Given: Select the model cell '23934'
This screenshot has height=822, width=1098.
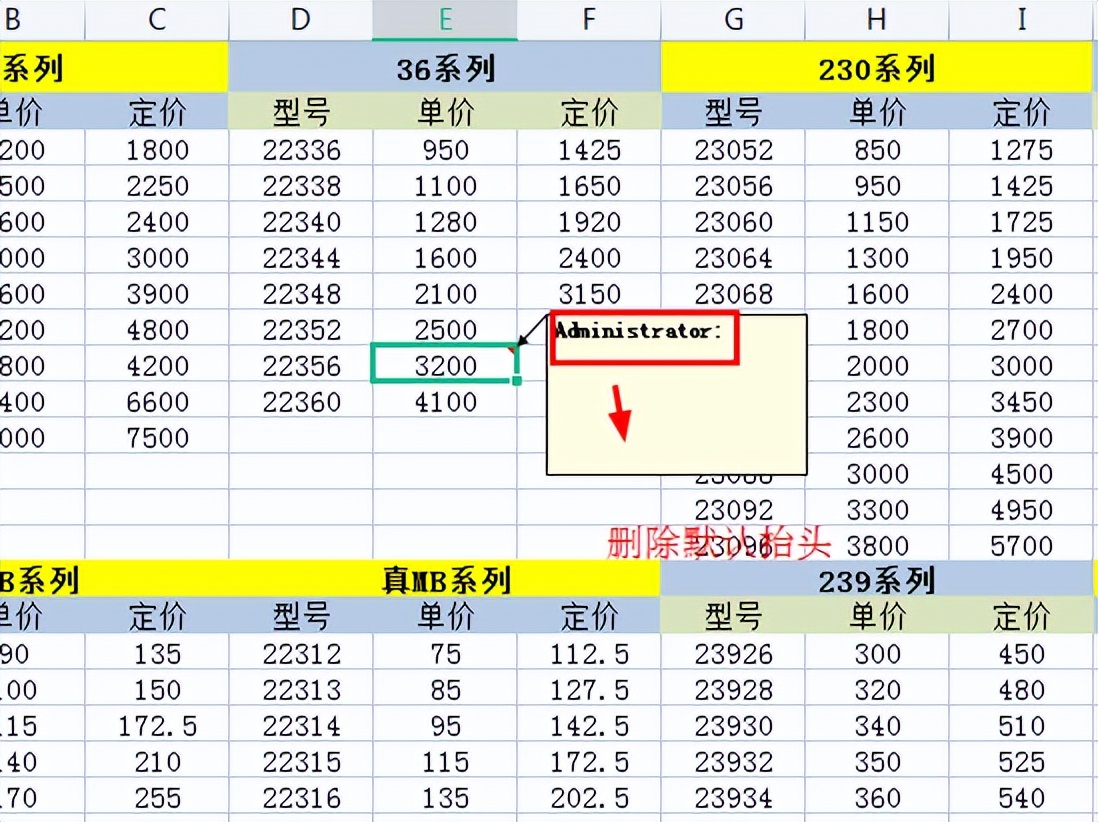Looking at the screenshot, I should [733, 797].
